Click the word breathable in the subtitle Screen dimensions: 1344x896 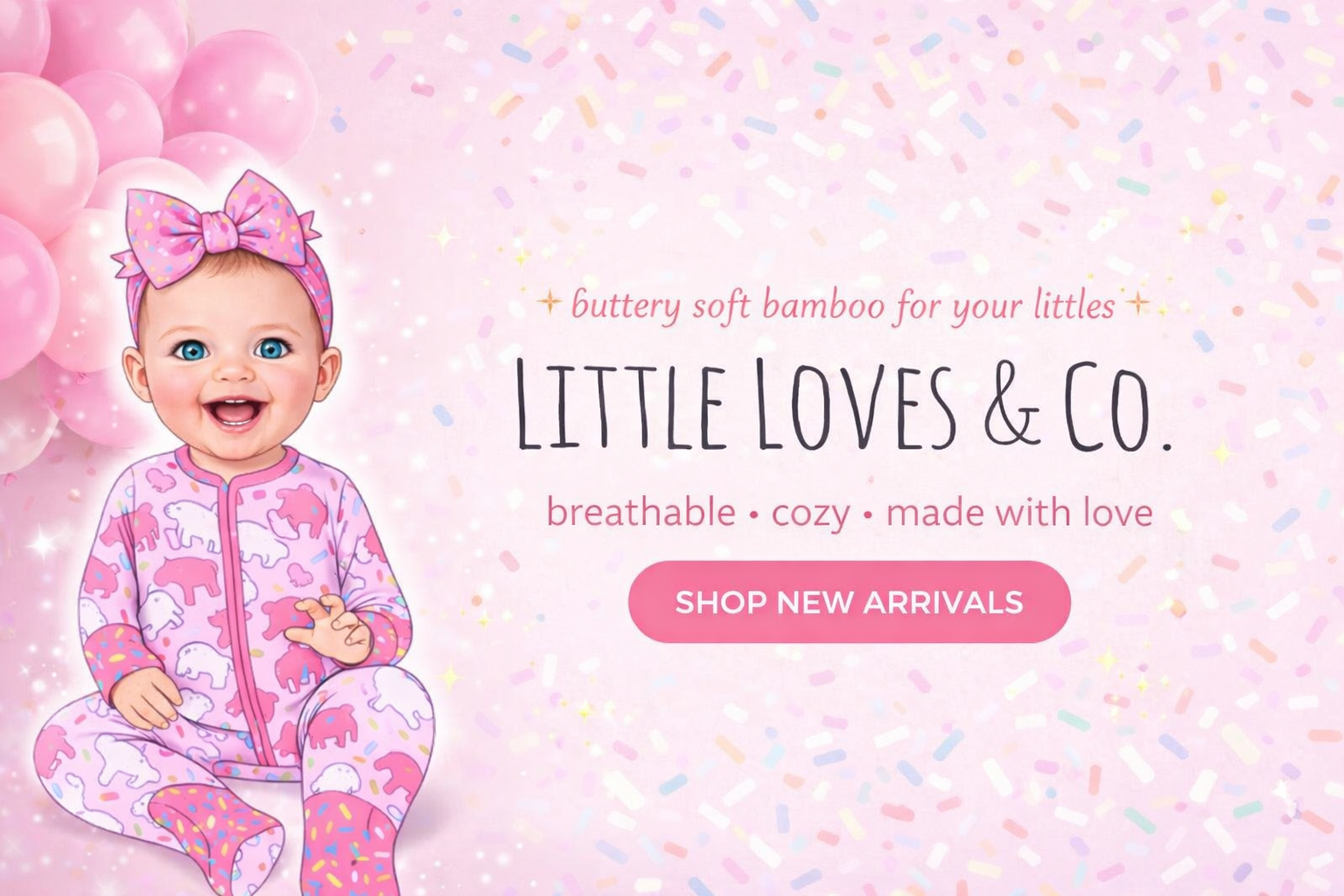coord(640,512)
